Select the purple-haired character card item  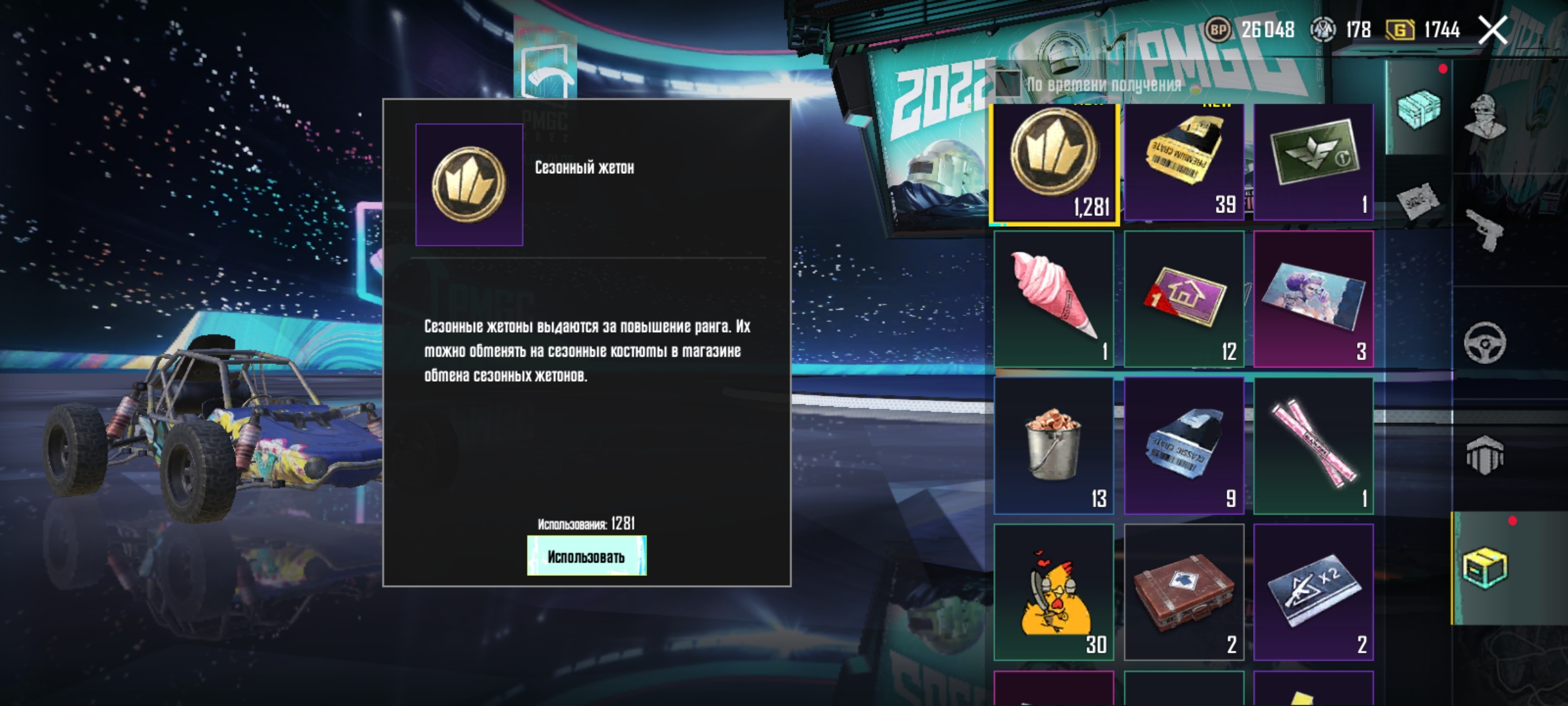click(1314, 299)
